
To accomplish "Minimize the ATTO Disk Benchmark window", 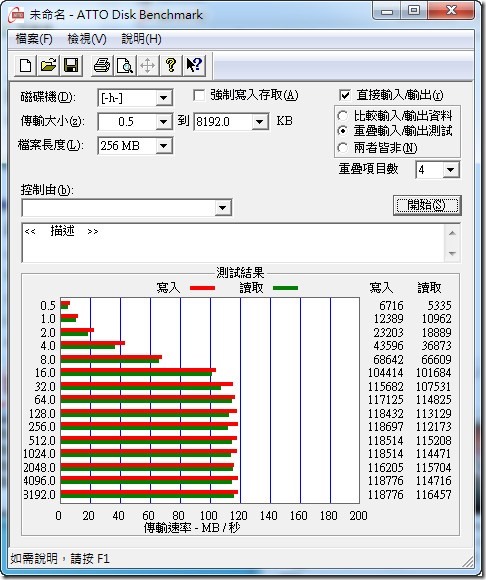I will point(387,11).
